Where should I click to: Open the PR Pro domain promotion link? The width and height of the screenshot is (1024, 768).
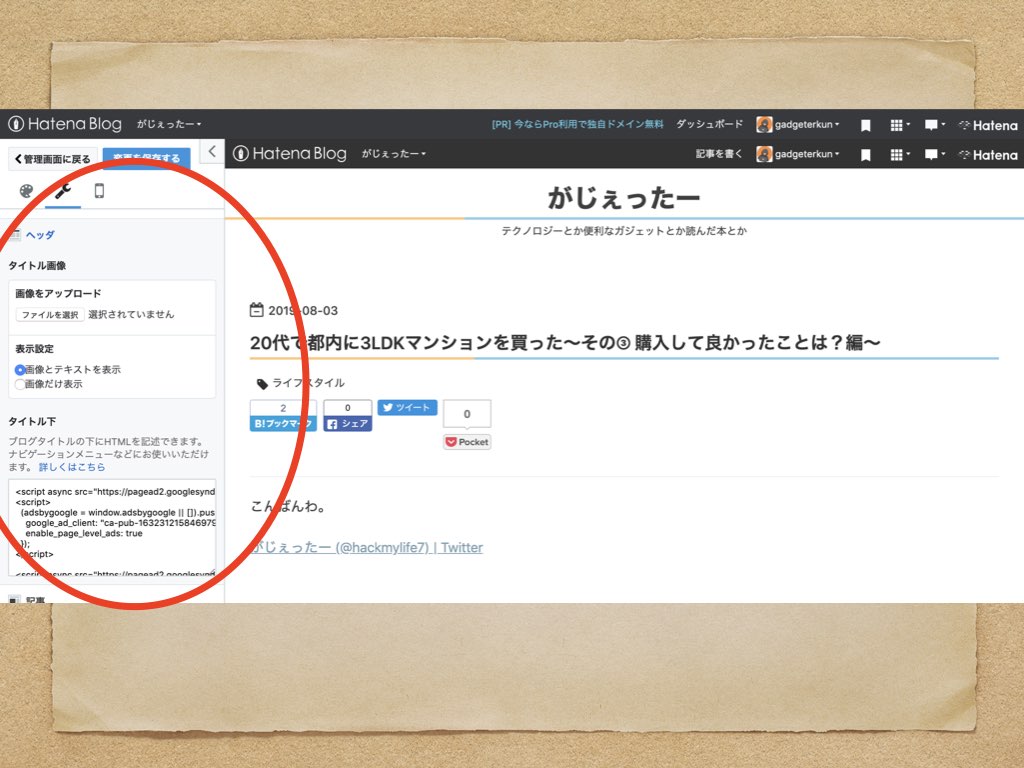(x=577, y=124)
